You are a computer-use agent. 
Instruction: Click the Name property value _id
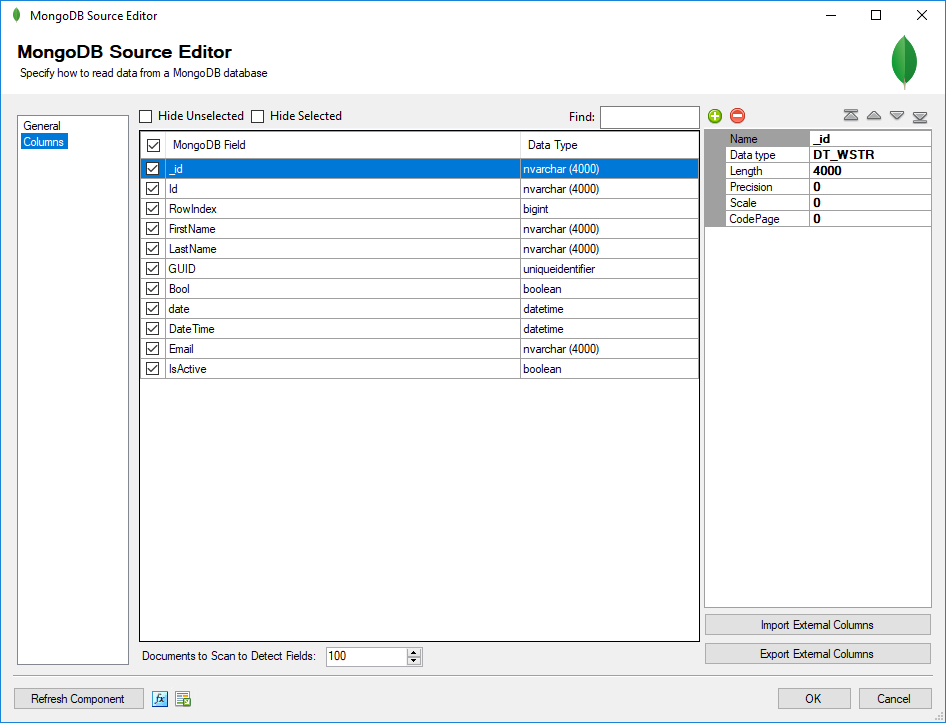pyautogui.click(x=870, y=139)
